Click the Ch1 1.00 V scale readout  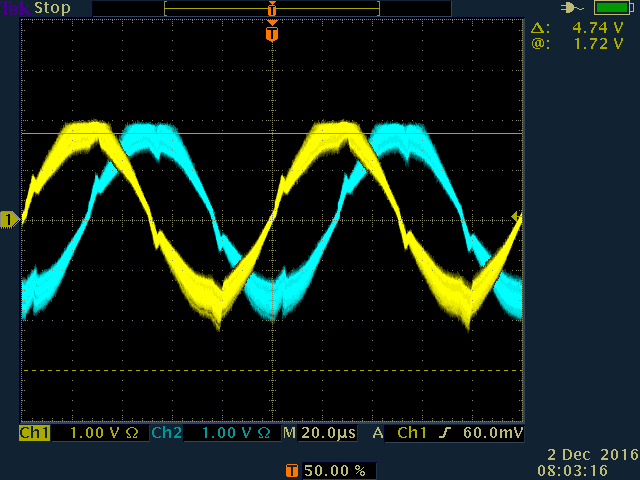[104, 433]
